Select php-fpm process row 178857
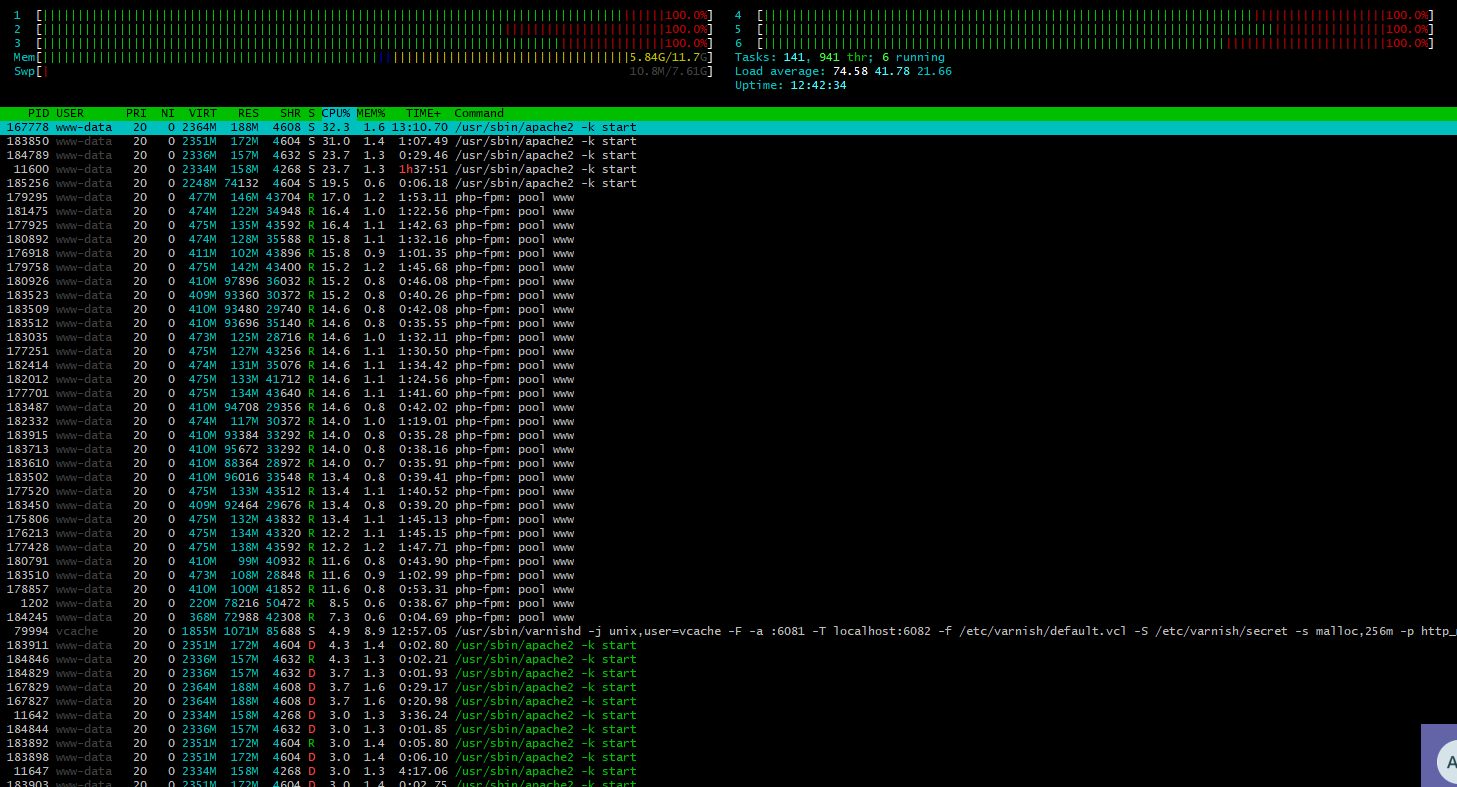This screenshot has width=1457, height=787. (x=728, y=589)
